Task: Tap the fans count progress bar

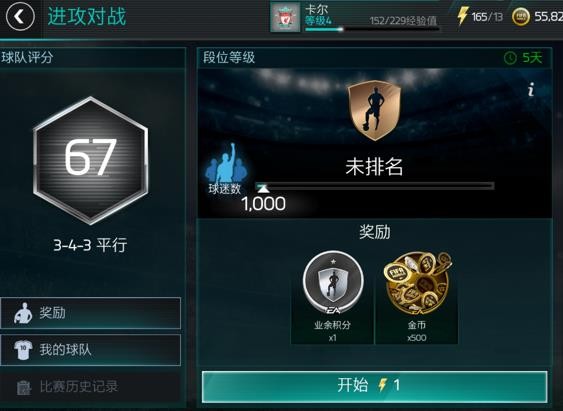Action: [374, 186]
